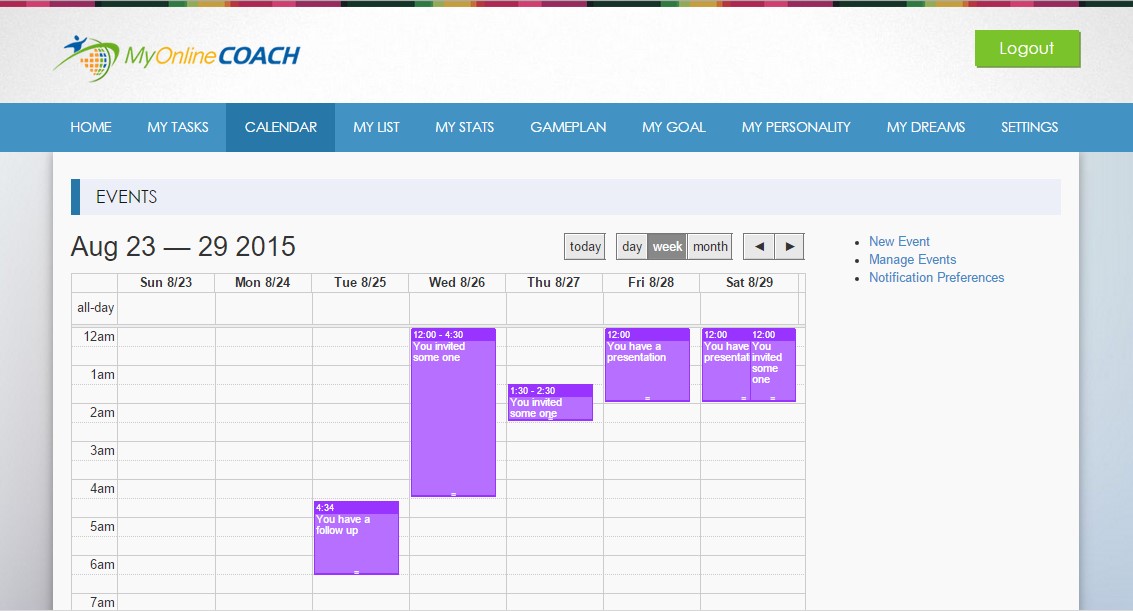The height and width of the screenshot is (611, 1133).
Task: Open the HOME navigation tab
Action: (91, 127)
